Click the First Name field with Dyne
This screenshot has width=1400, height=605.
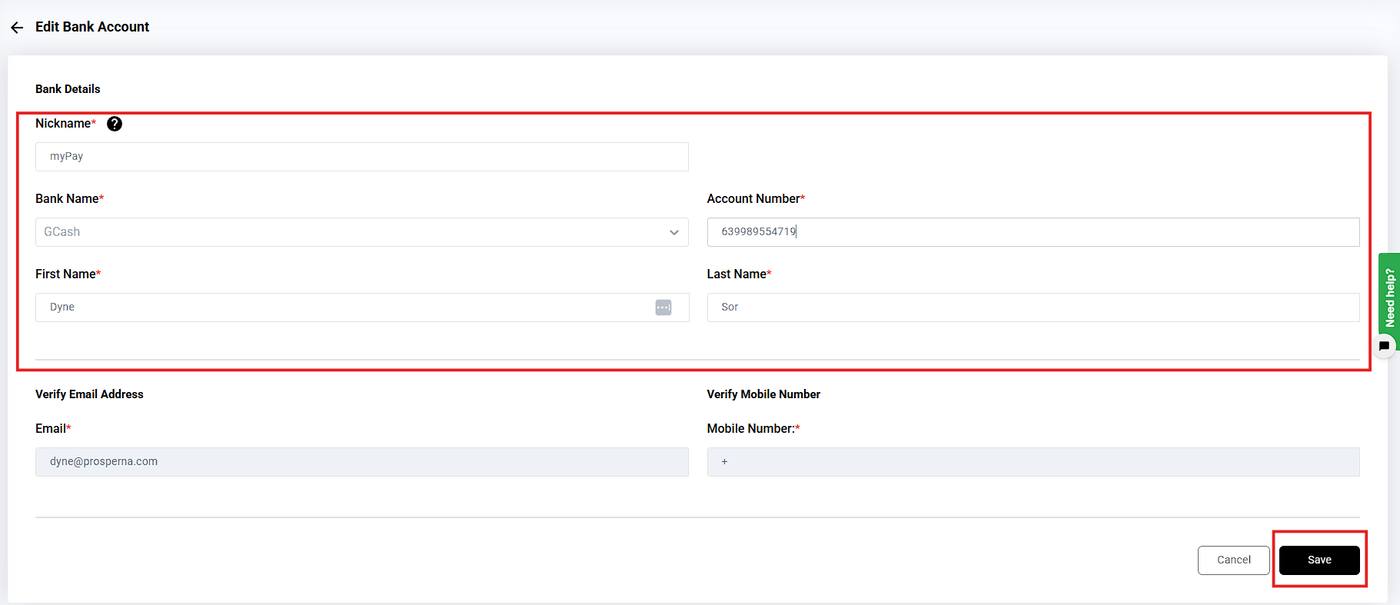click(x=340, y=307)
